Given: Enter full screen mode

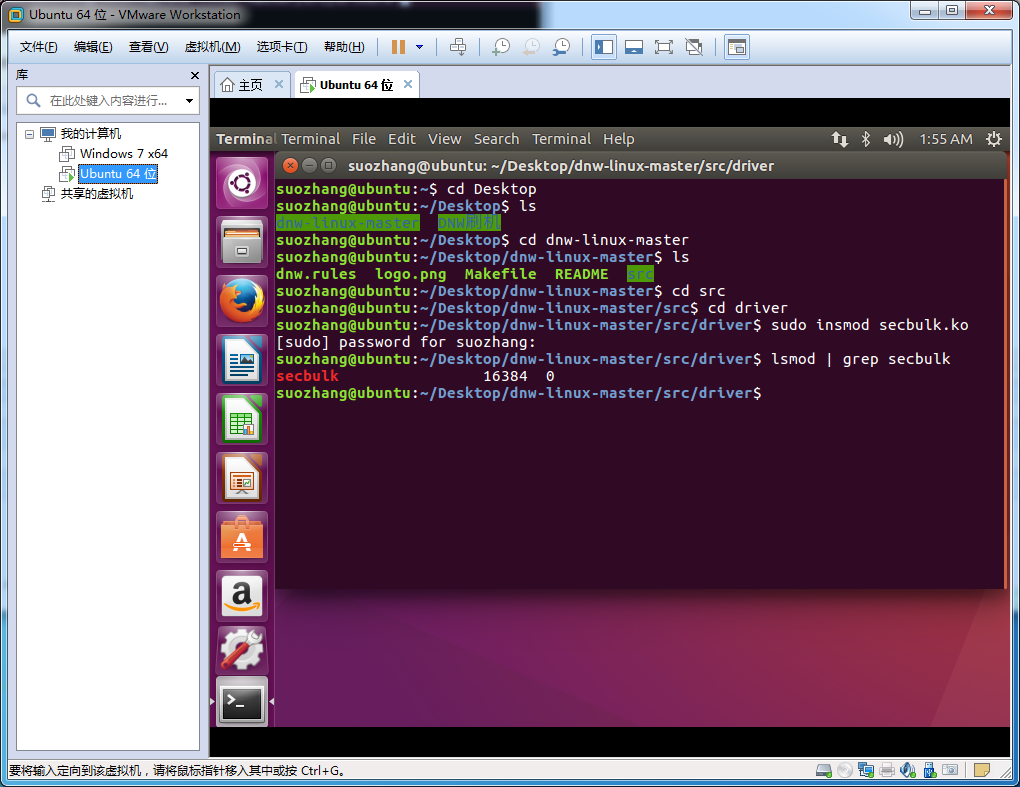Looking at the screenshot, I should click(663, 47).
